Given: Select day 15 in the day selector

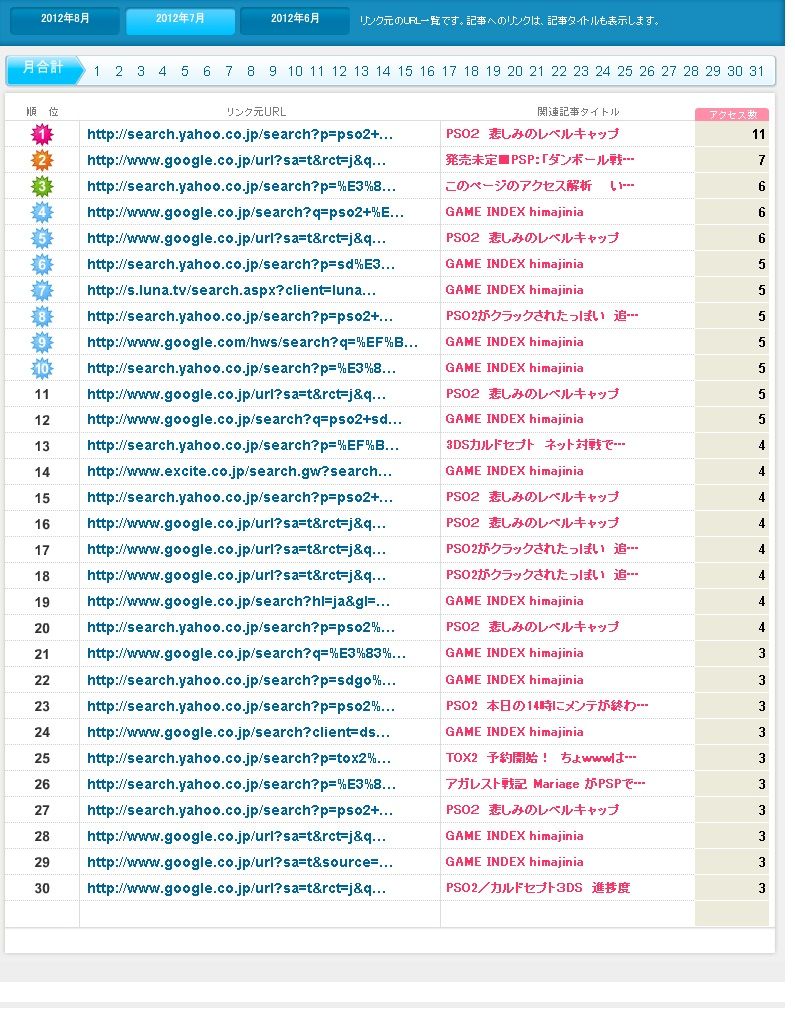Looking at the screenshot, I should tap(405, 71).
